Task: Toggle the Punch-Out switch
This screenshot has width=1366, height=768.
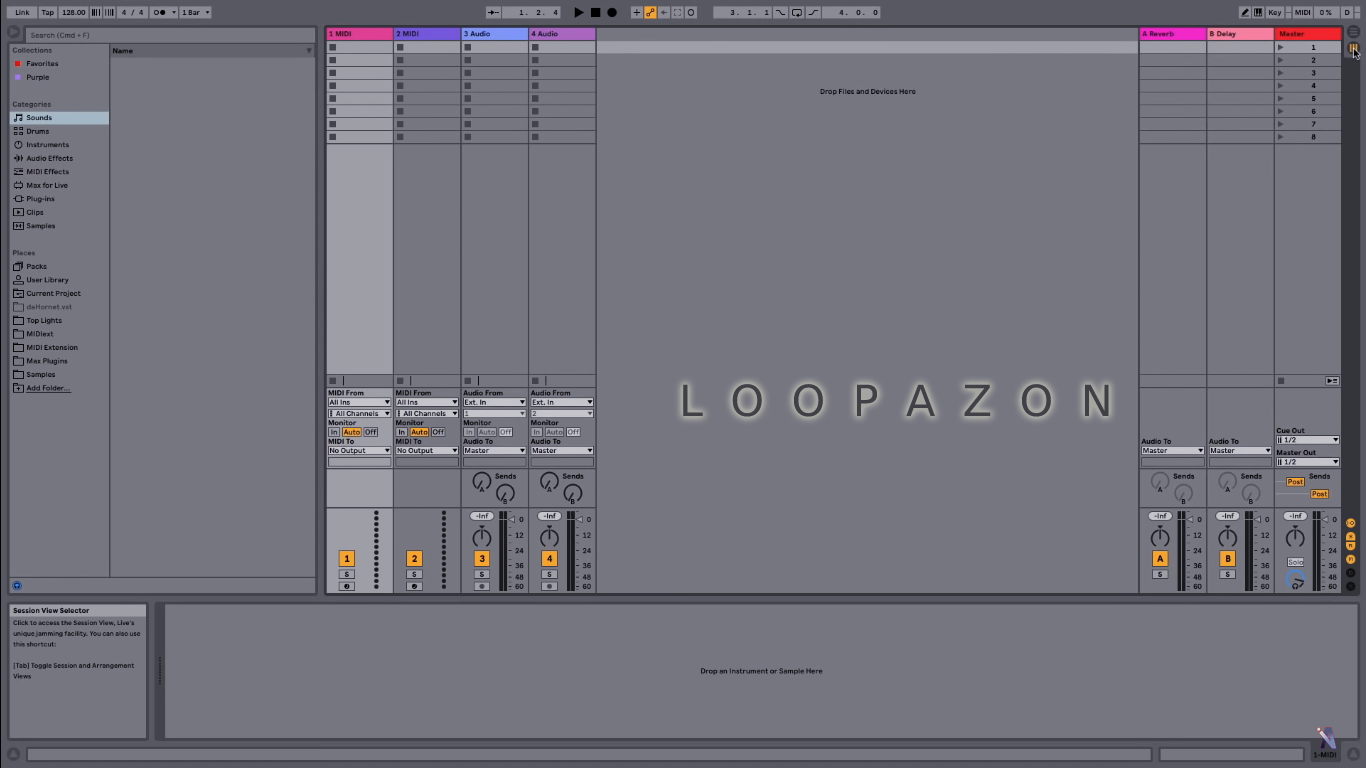Action: [812, 12]
